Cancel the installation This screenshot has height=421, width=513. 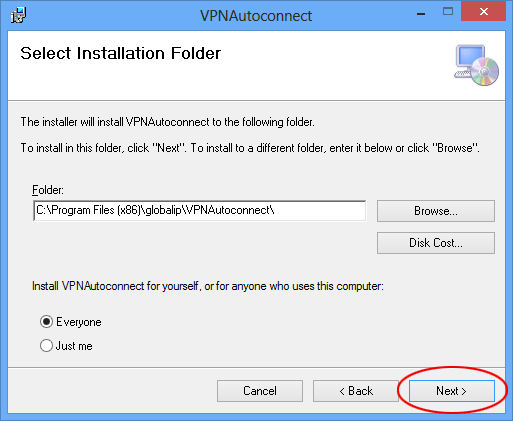[260, 391]
